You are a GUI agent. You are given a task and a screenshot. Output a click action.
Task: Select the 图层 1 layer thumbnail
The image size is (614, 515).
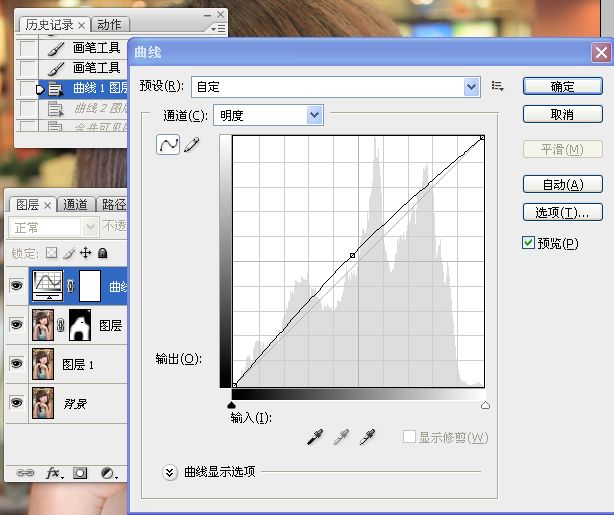pos(43,364)
